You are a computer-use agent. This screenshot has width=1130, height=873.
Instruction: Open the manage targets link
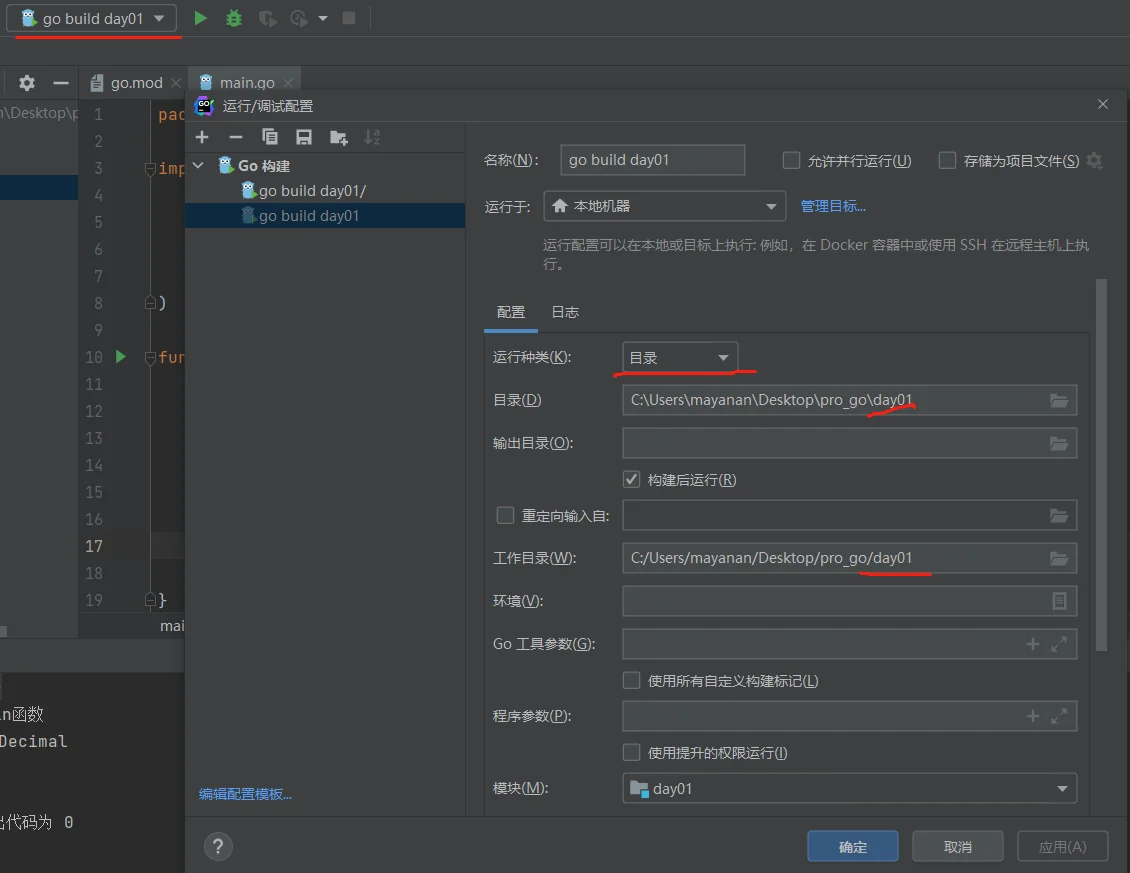(x=833, y=207)
